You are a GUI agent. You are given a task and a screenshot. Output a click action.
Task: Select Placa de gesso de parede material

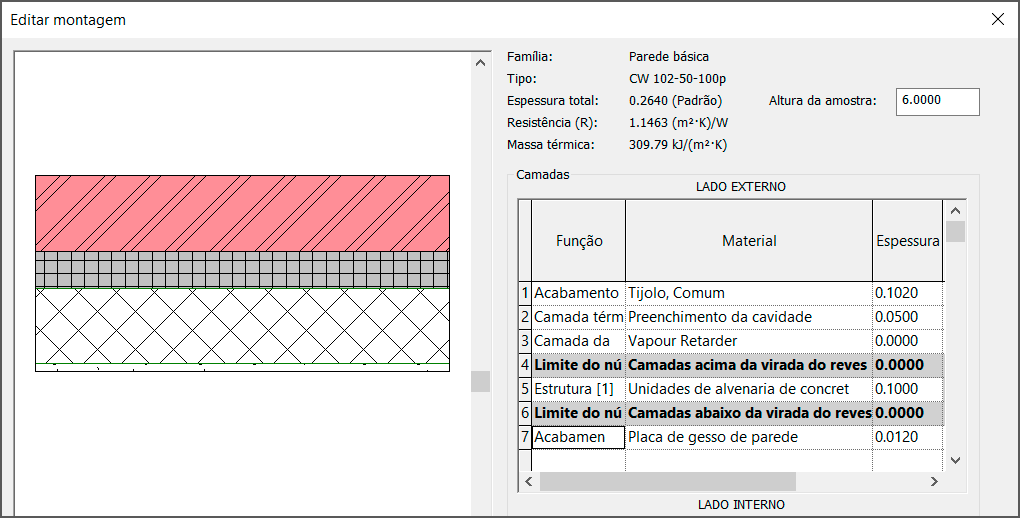(748, 437)
